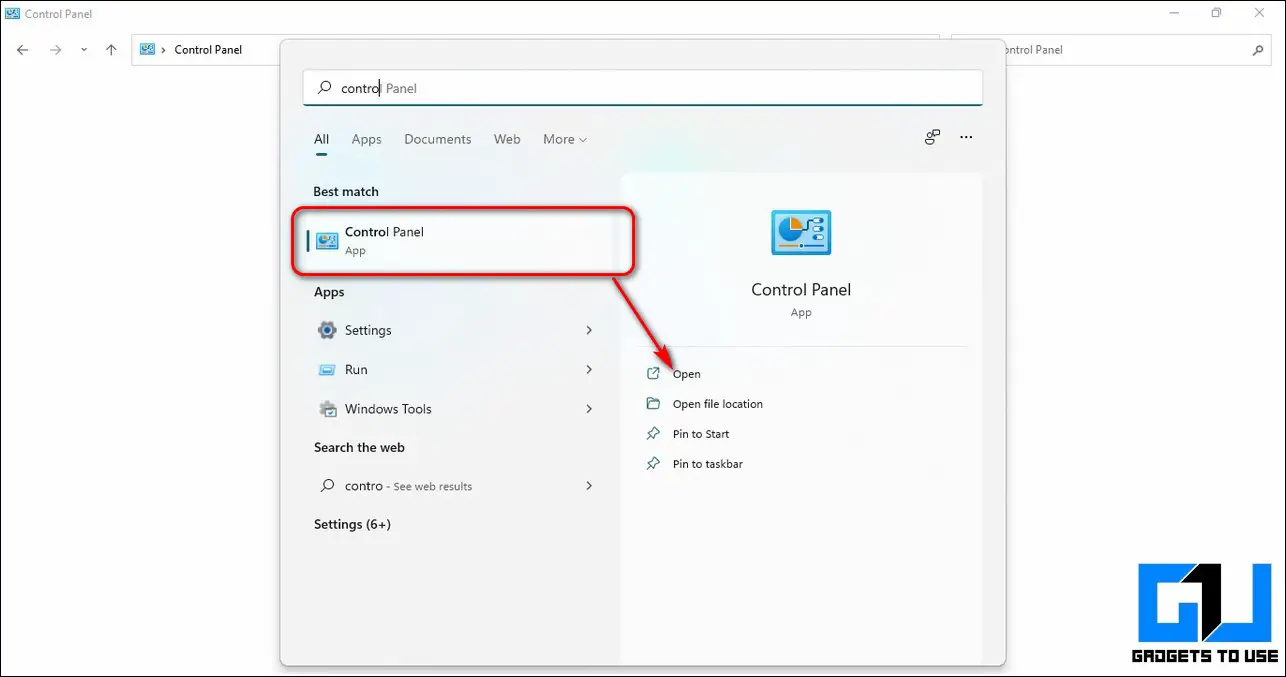Select the Control Panel breadcrumb in address bar

tap(208, 50)
